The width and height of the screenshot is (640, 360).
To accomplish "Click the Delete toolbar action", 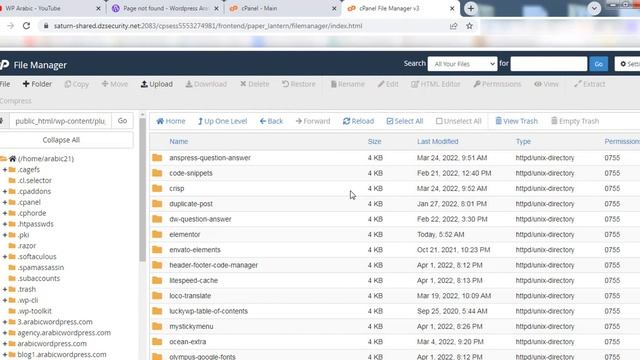I will click(x=255, y=84).
